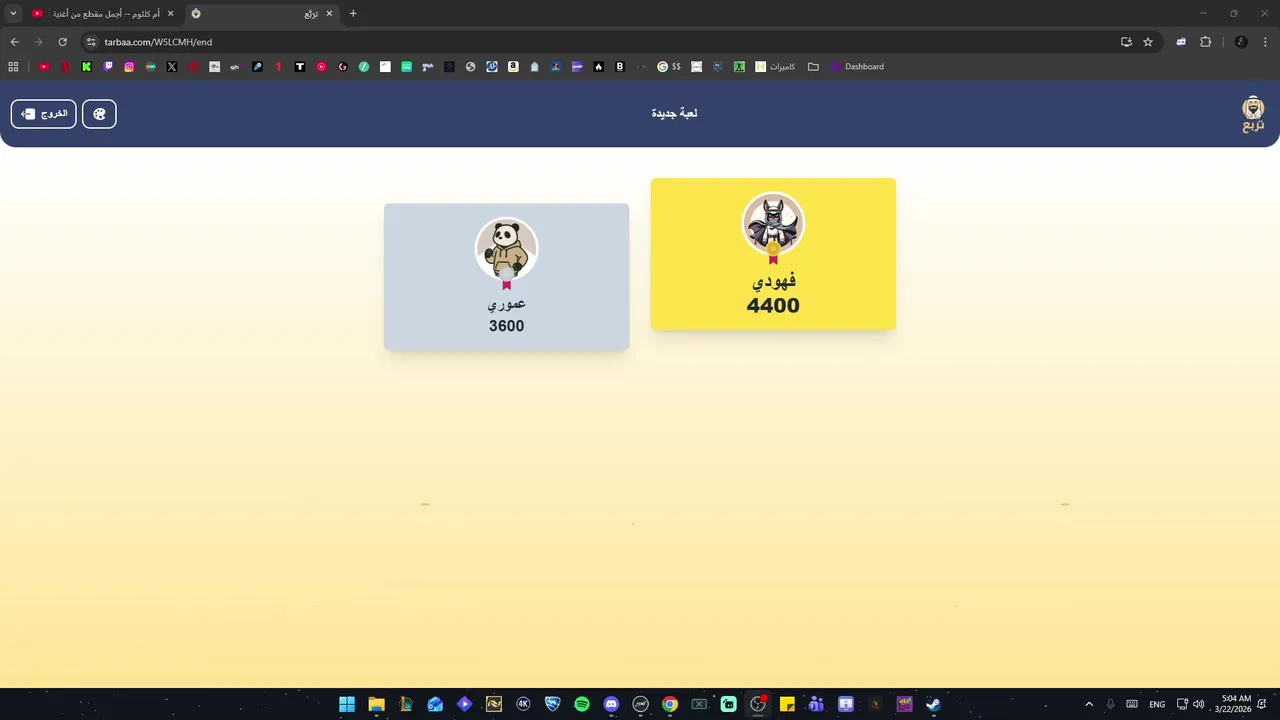Viewport: 1280px width, 720px height.
Task: Open Steam from the taskbar
Action: click(x=933, y=704)
